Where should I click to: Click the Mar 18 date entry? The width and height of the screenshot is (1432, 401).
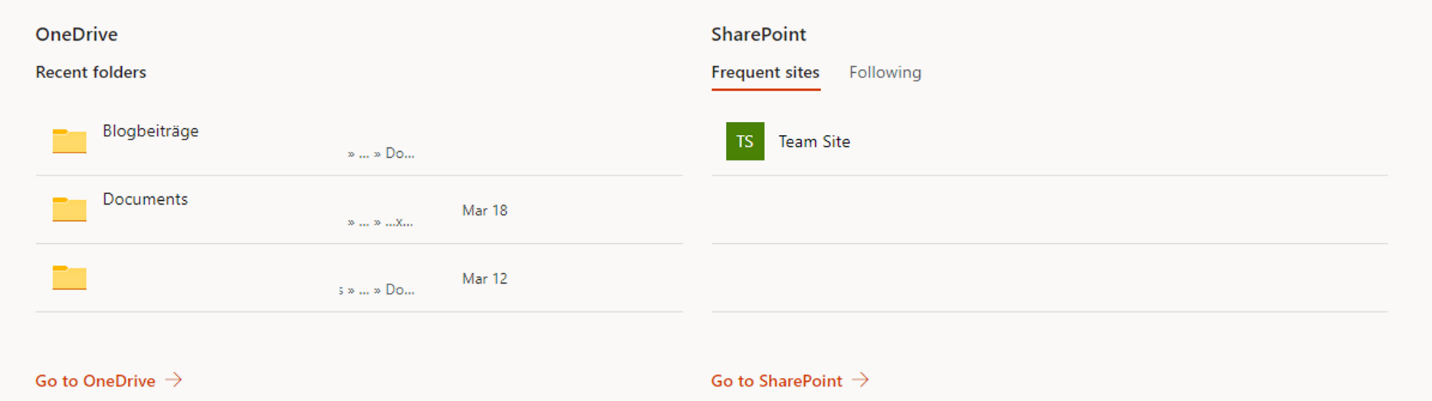tap(485, 210)
